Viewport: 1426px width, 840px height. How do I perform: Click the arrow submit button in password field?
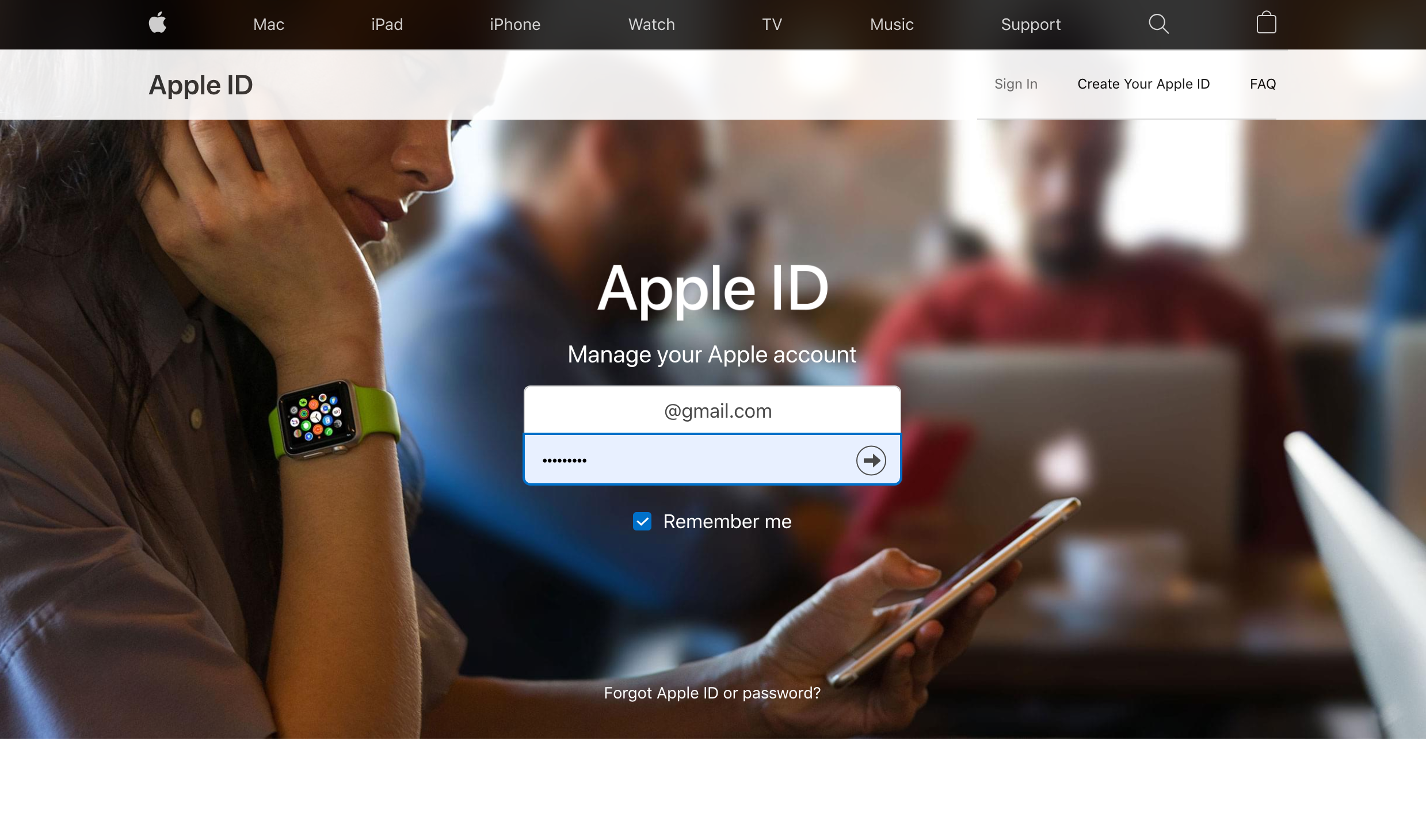[871, 460]
